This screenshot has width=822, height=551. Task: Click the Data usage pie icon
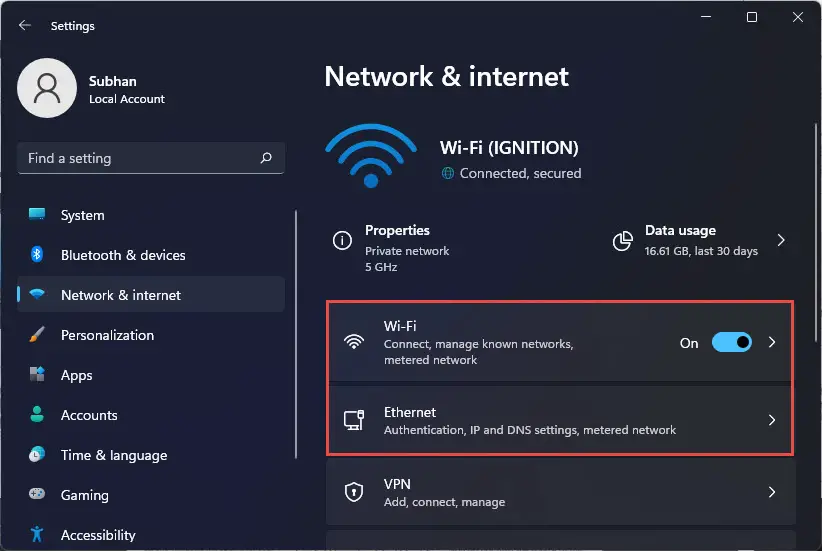622,241
